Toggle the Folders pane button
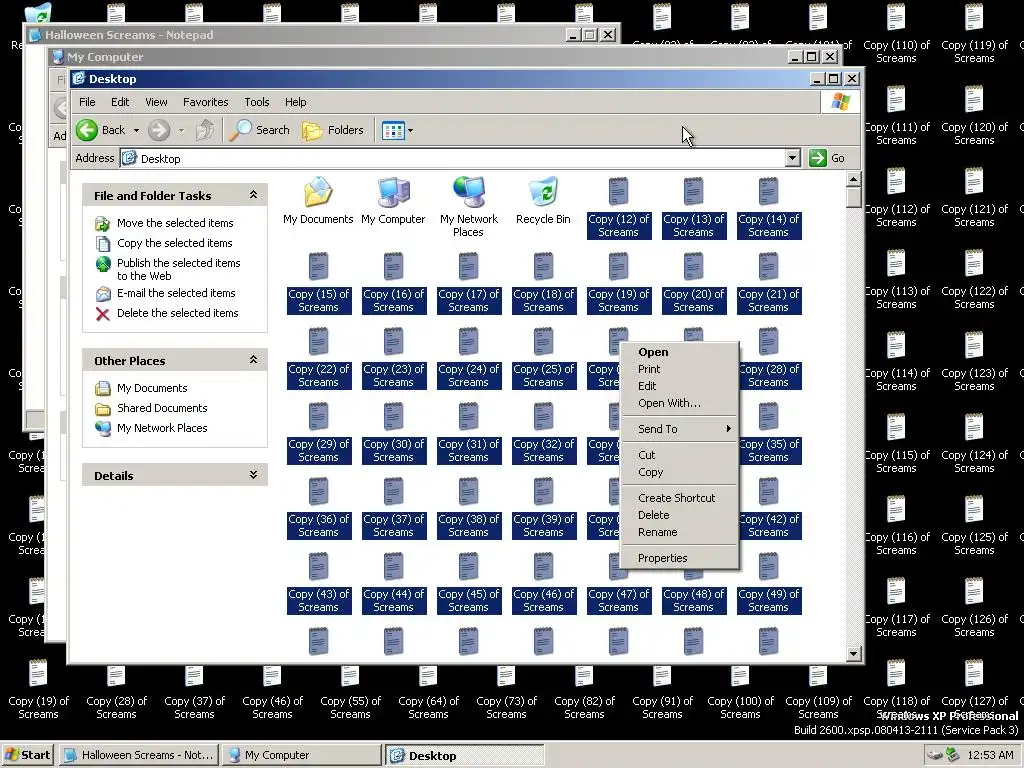1024x768 pixels. click(332, 130)
